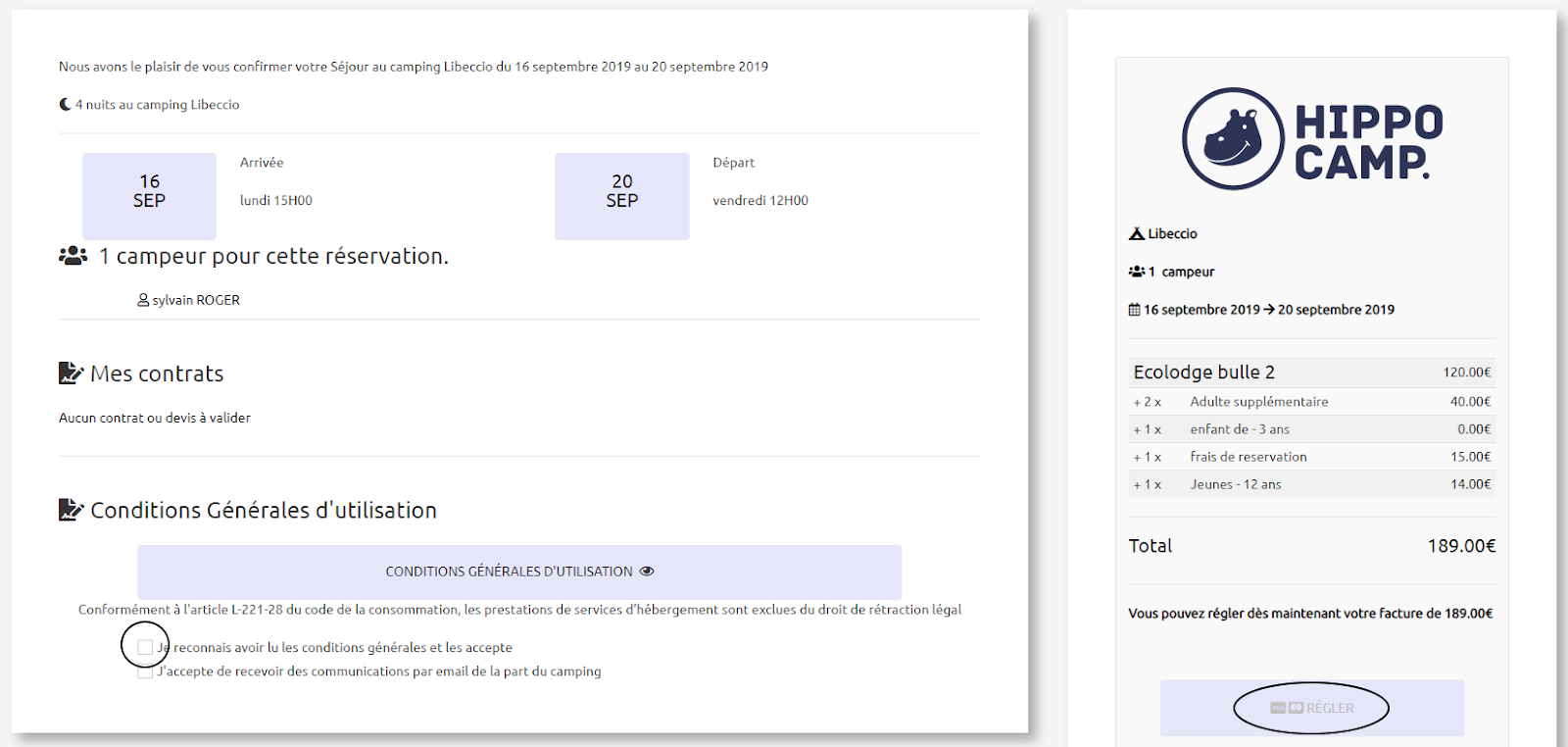
Task: Click the moon icon beside 4 nuits
Action: (x=65, y=104)
